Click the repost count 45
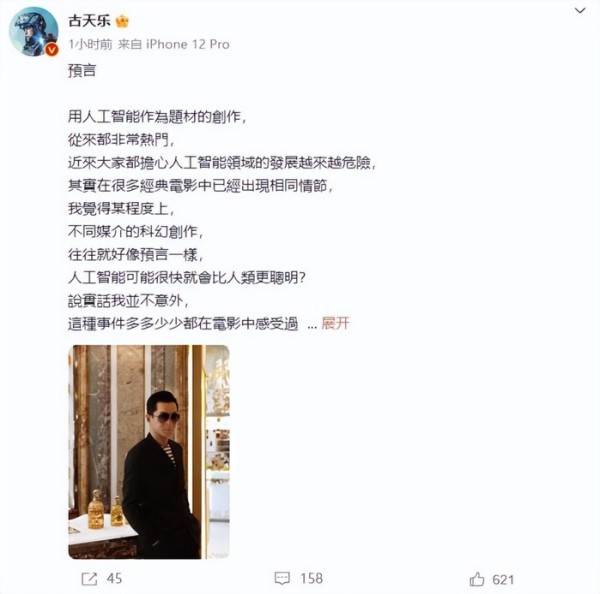 [x=114, y=578]
